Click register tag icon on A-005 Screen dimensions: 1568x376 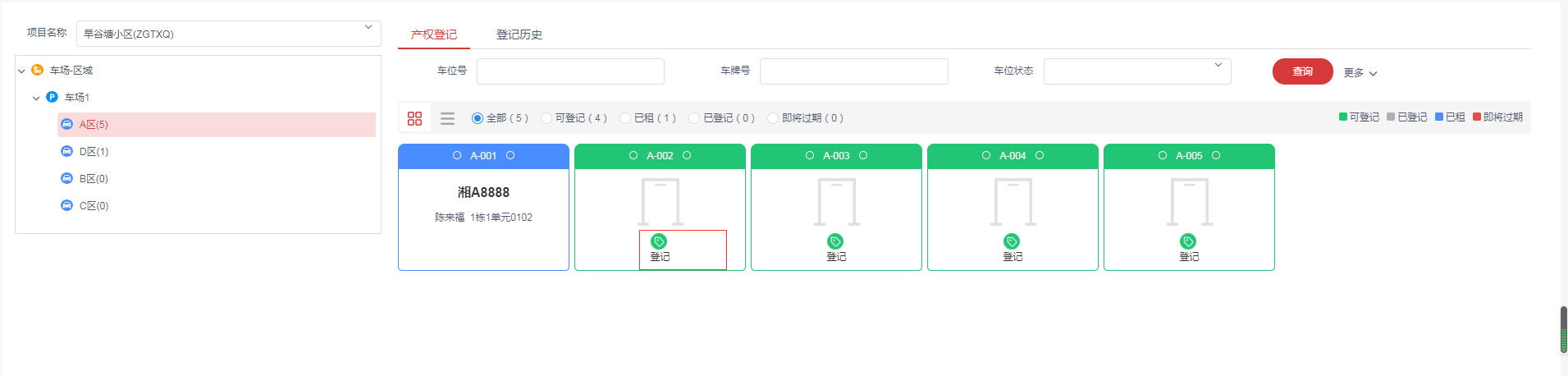[x=1188, y=241]
